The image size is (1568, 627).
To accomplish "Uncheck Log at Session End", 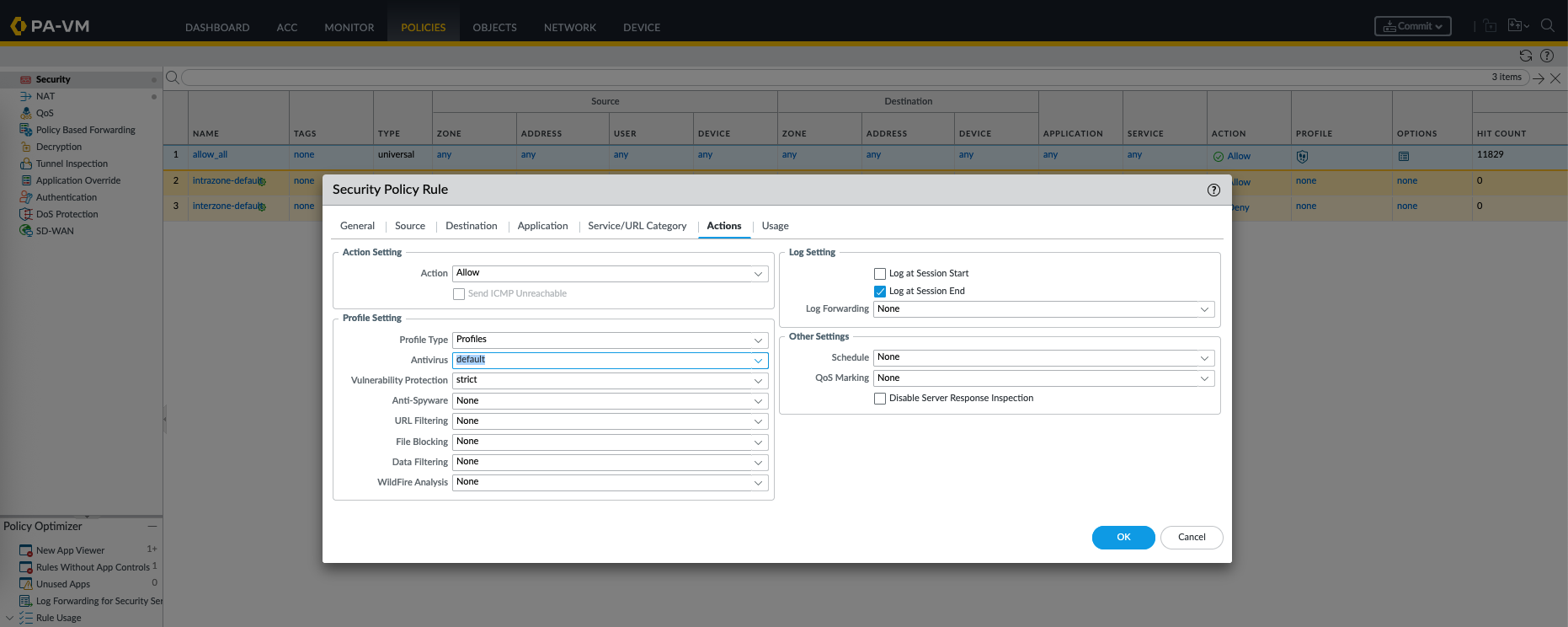I will [x=880, y=292].
